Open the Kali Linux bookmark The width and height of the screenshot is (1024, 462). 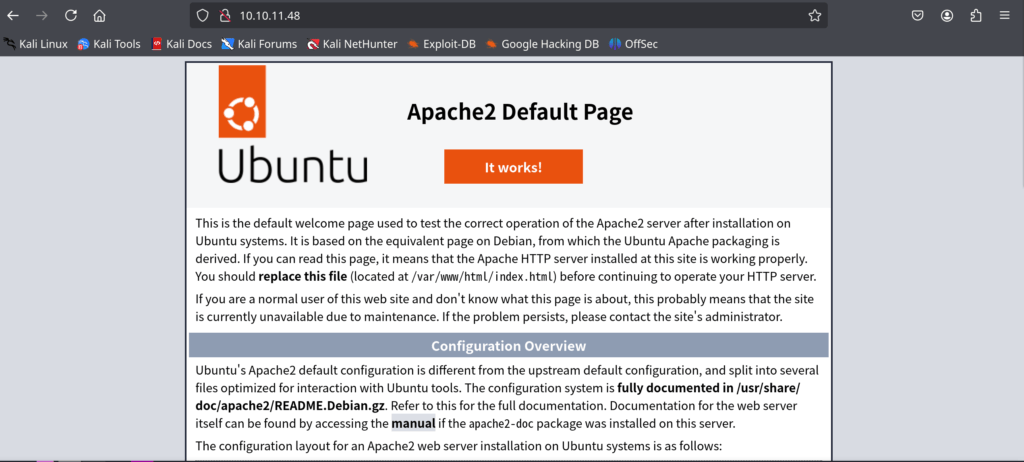tap(36, 44)
